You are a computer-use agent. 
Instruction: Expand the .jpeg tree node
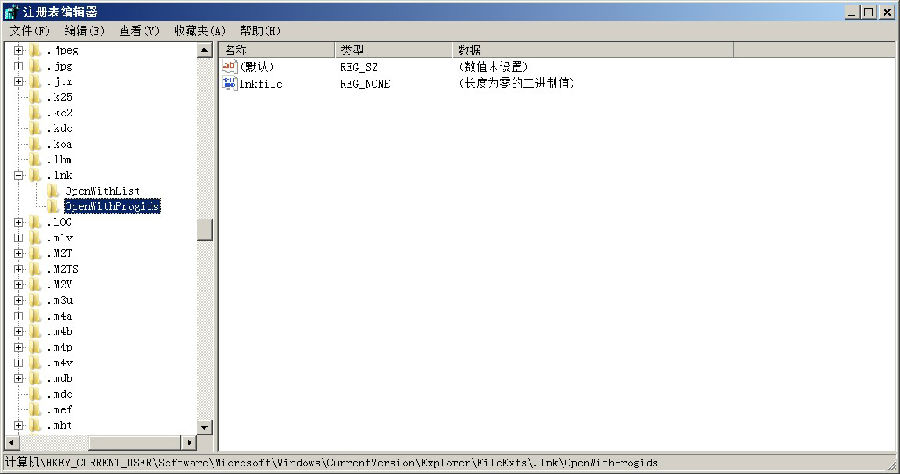18,50
